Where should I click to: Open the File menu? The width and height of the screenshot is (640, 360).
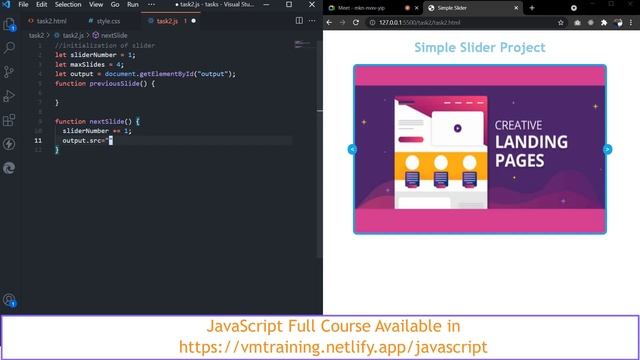tap(23, 4)
